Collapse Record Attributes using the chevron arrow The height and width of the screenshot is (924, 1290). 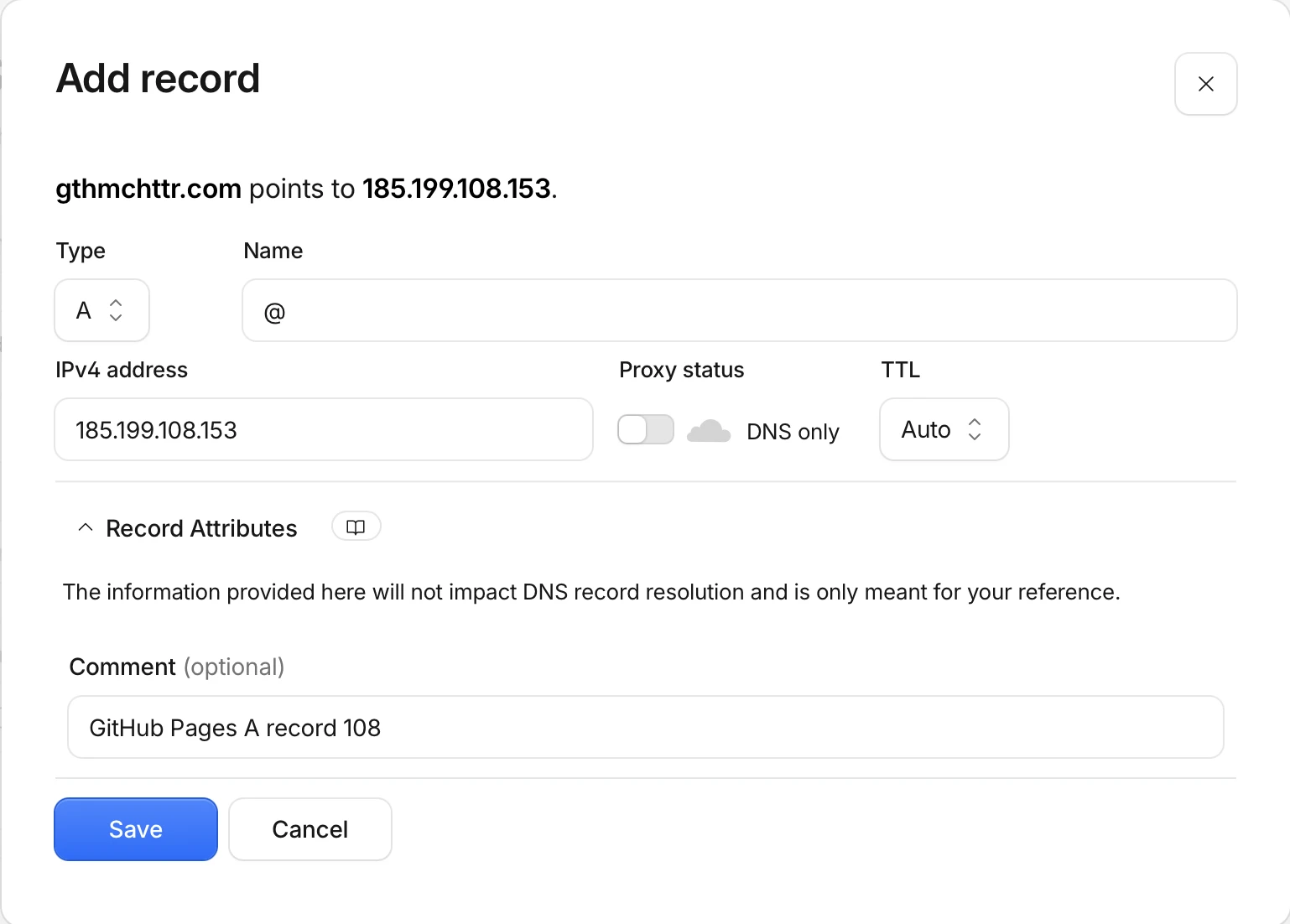coord(85,528)
